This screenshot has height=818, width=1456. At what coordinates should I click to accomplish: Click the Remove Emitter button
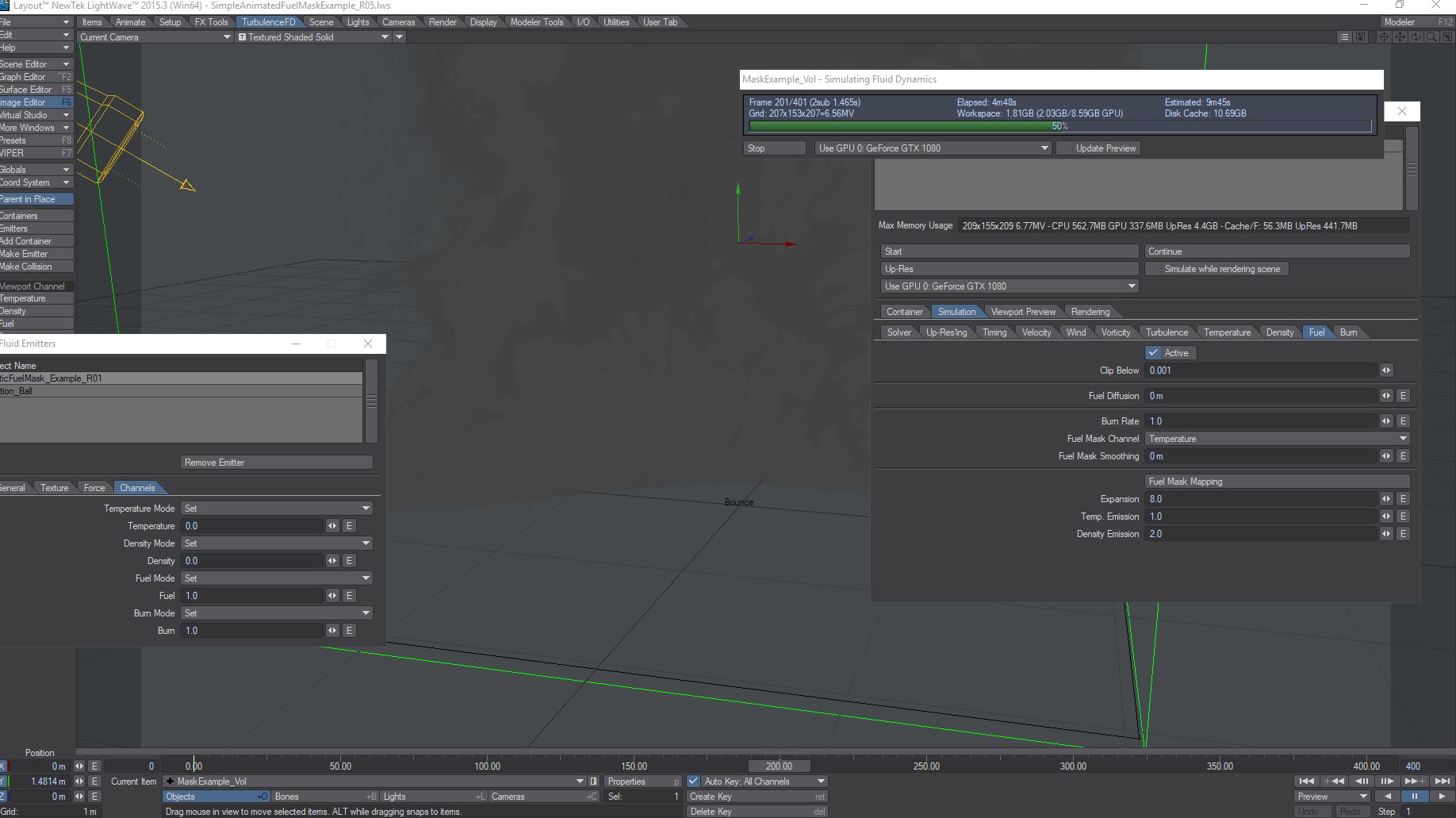[277, 463]
